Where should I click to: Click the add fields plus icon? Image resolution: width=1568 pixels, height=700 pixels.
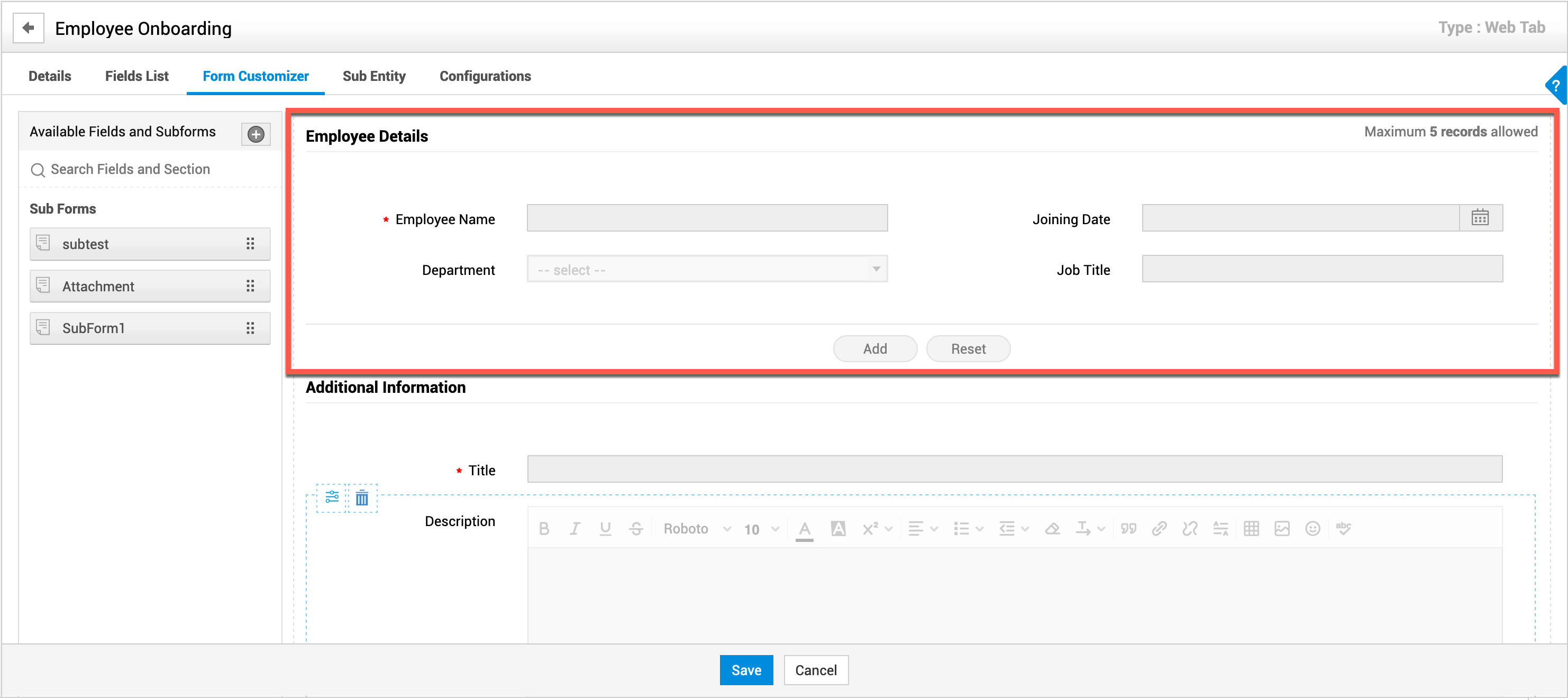tap(256, 134)
